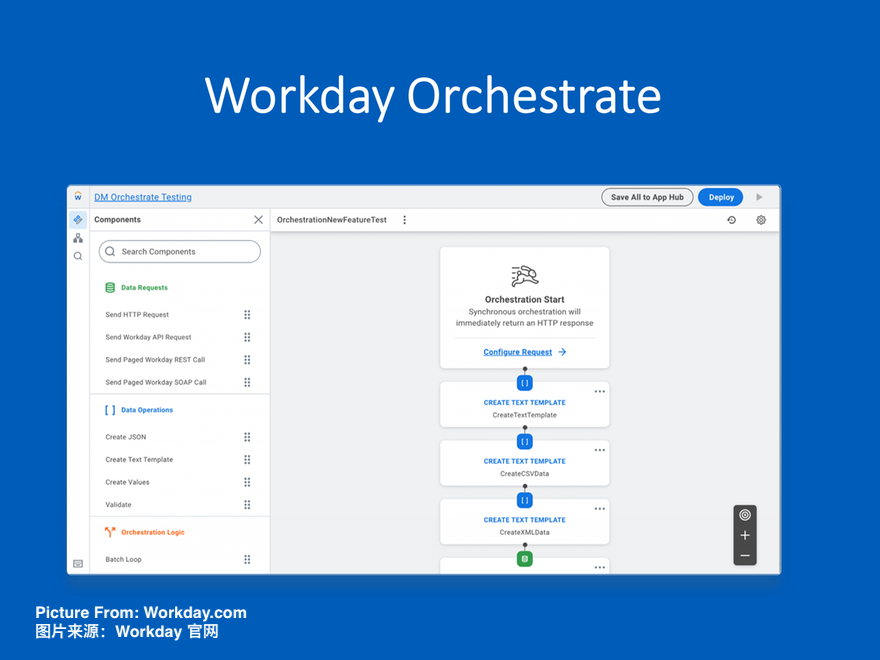Click the orange Orchestration Logic icon
This screenshot has width=880, height=660.
[x=110, y=531]
